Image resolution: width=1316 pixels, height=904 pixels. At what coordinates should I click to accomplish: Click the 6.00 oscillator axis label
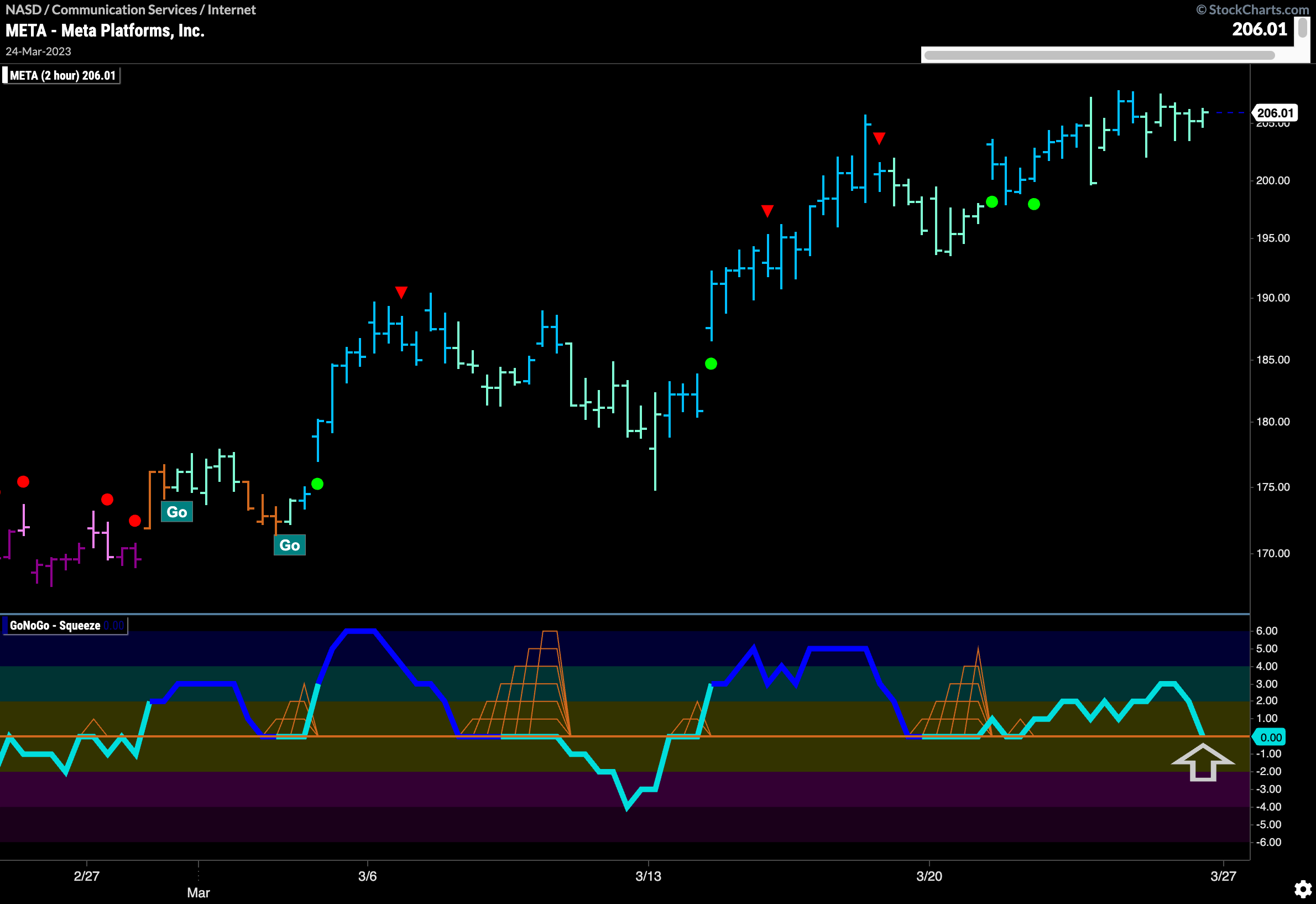pos(1266,631)
